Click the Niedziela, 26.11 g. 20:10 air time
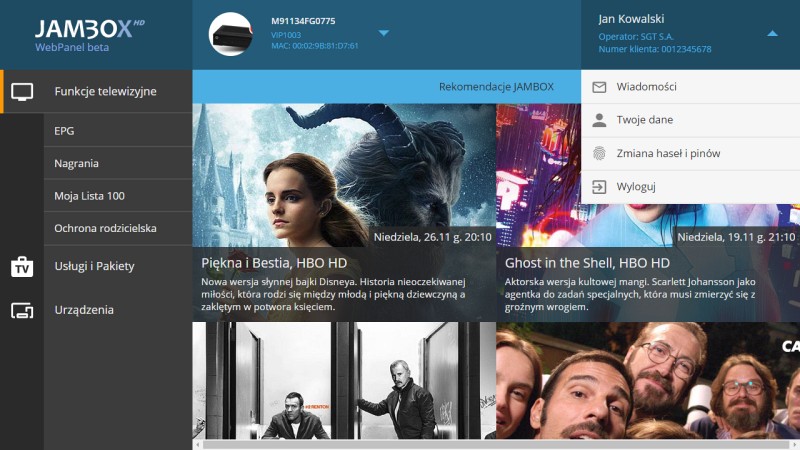Screen dimensions: 800x450 [x=433, y=237]
